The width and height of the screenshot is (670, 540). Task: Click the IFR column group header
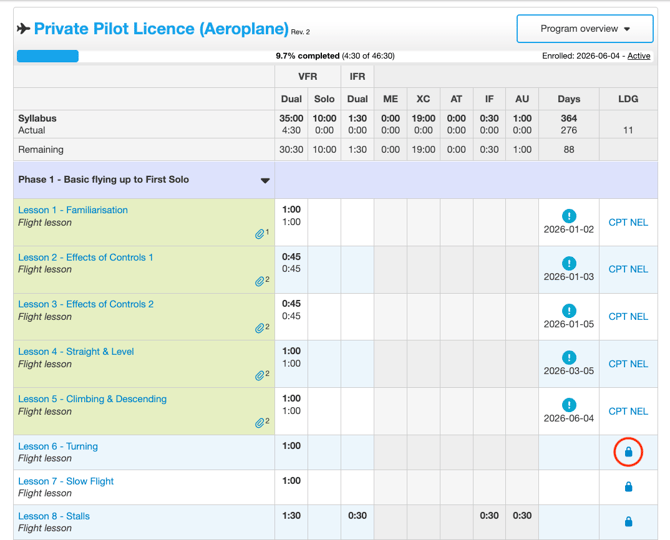tap(357, 76)
